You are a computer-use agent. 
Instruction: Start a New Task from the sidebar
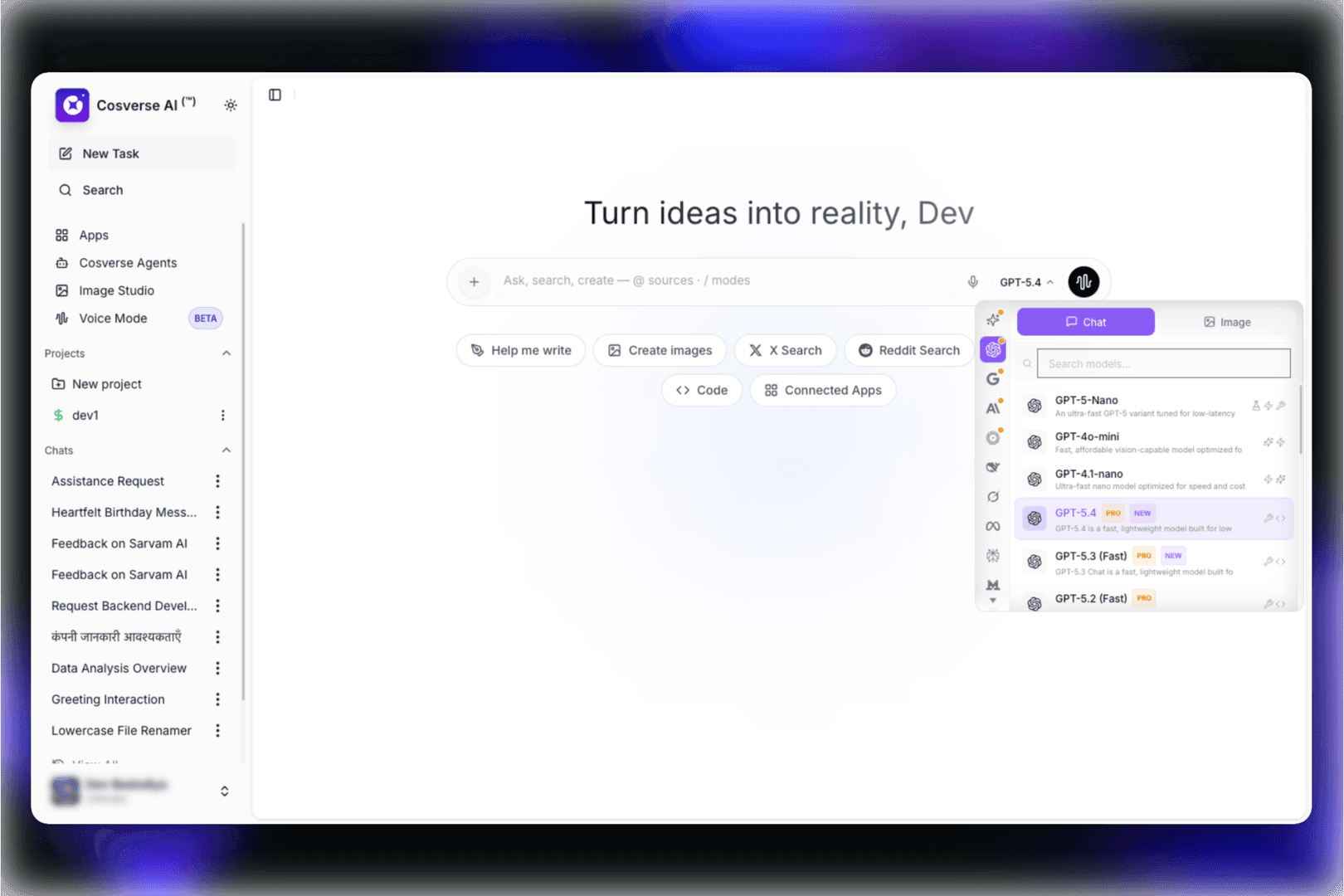click(110, 153)
